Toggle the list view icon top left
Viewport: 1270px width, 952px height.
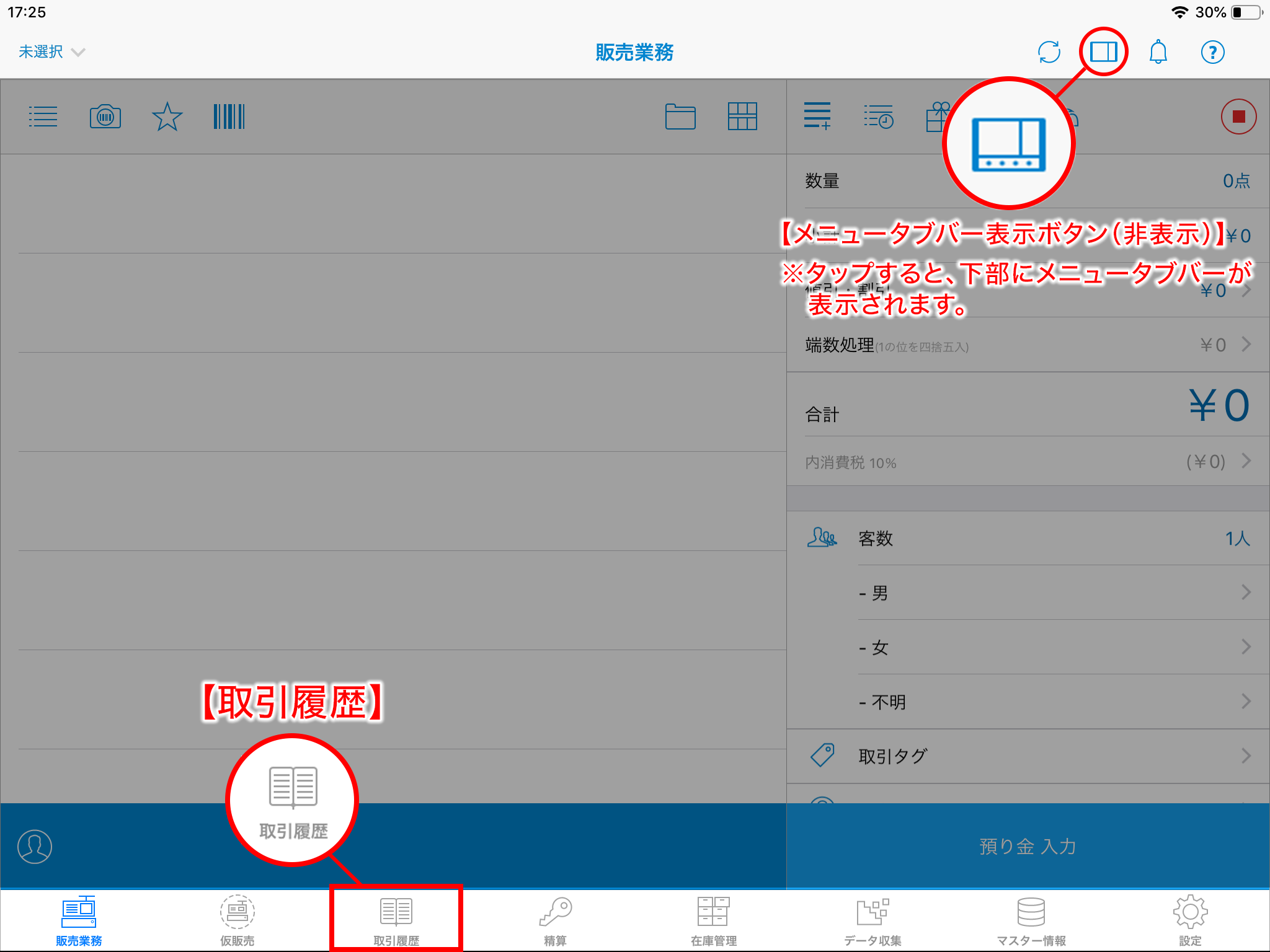pos(43,117)
